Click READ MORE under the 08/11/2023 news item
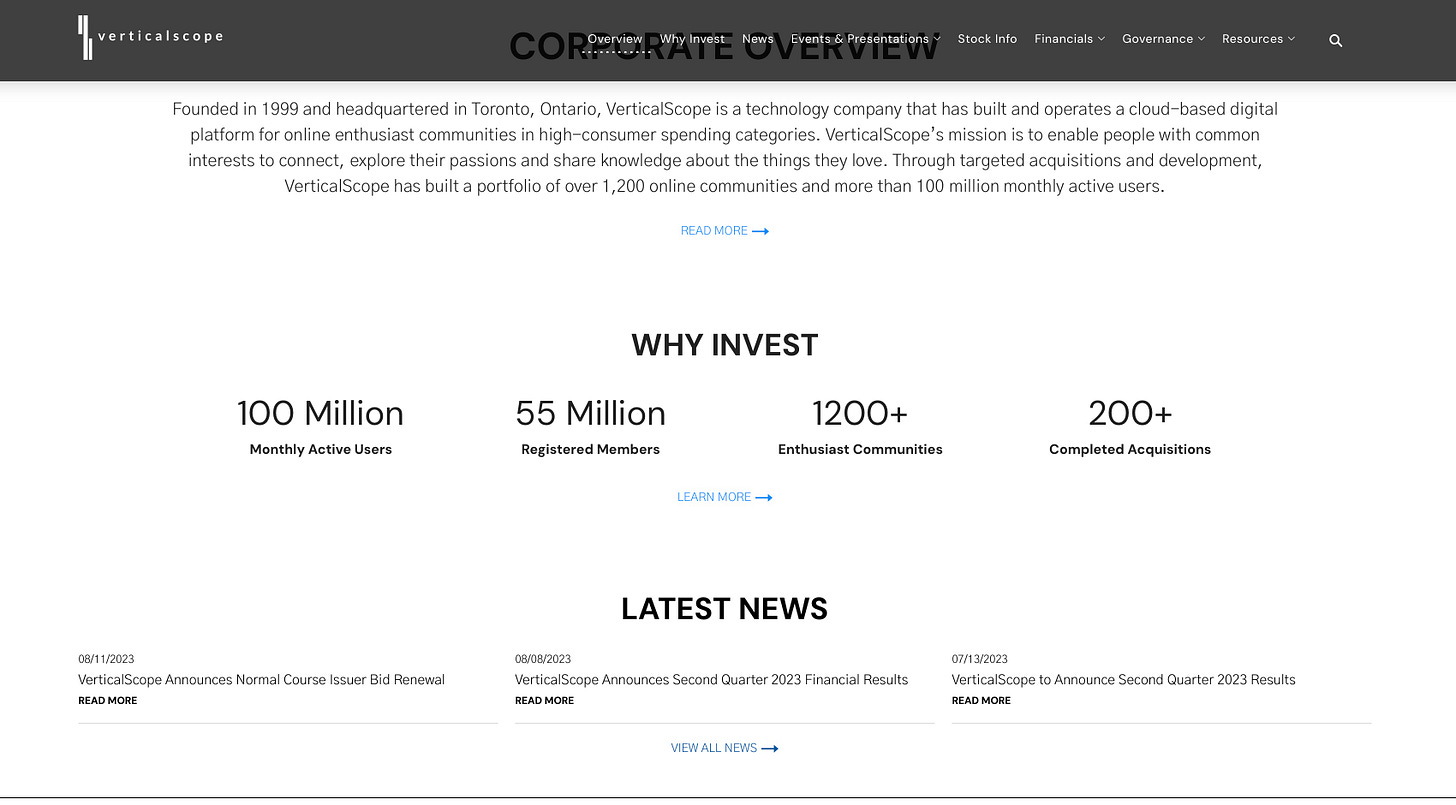1456x805 pixels. [x=108, y=701]
